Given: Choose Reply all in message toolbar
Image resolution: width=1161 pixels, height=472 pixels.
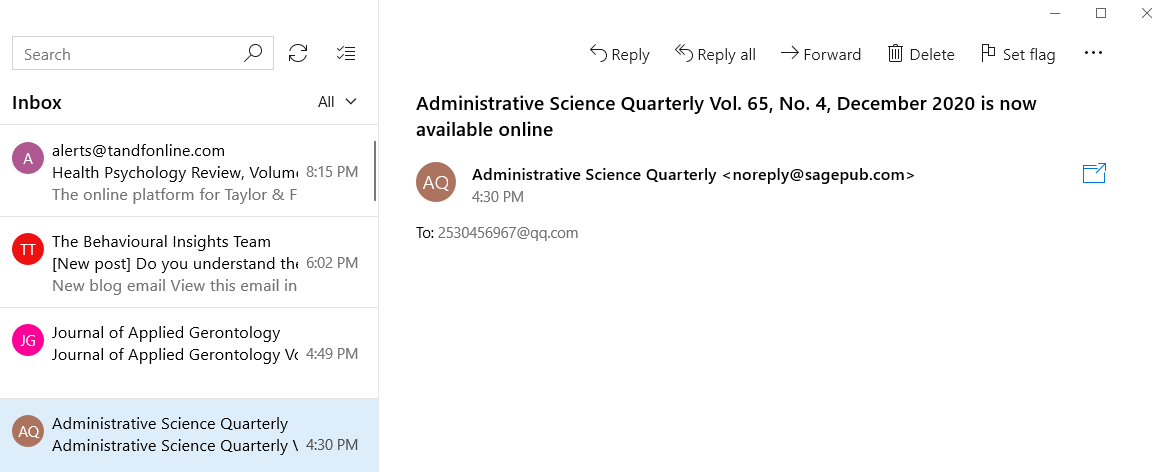Looking at the screenshot, I should tap(715, 54).
